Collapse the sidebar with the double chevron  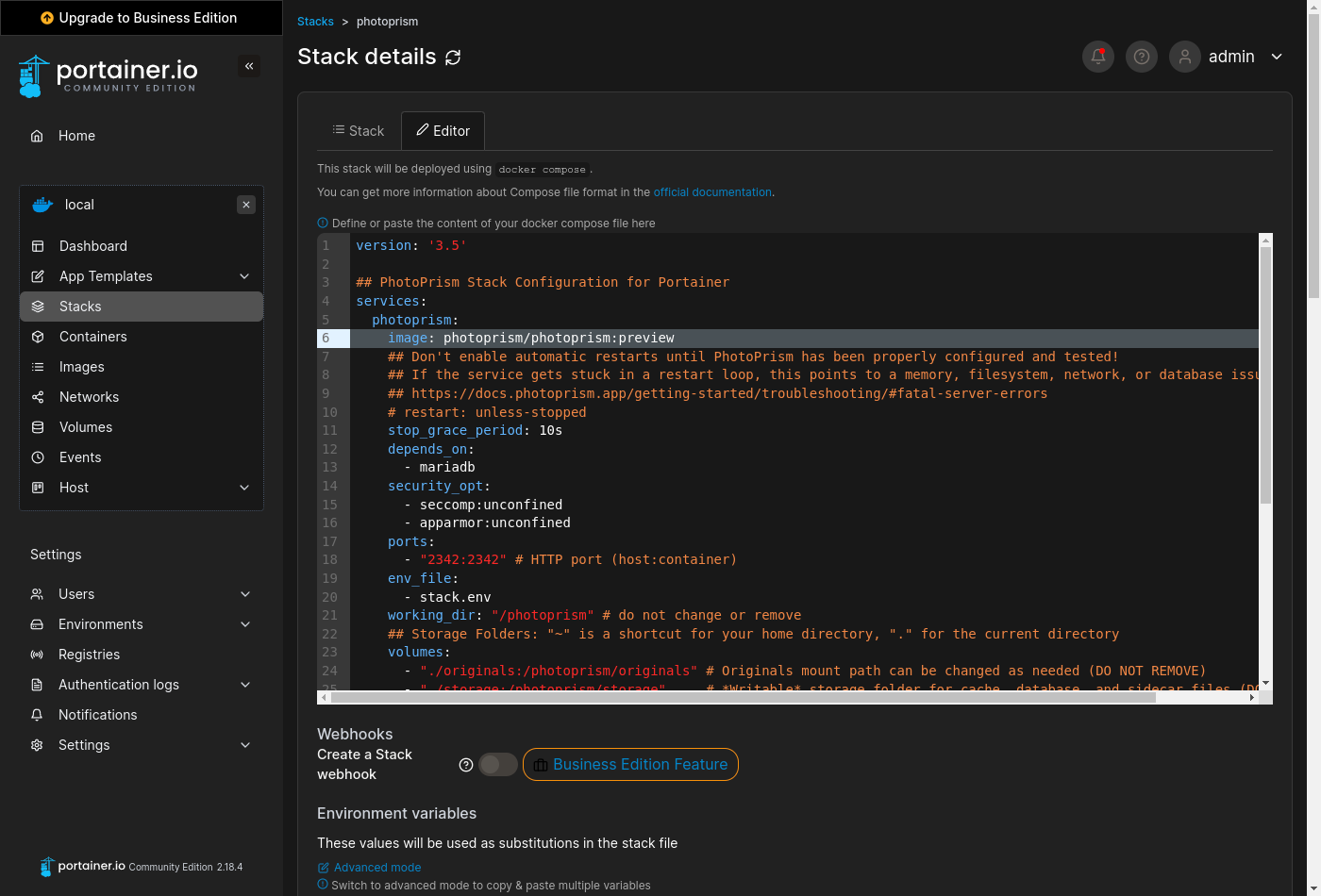click(x=249, y=66)
